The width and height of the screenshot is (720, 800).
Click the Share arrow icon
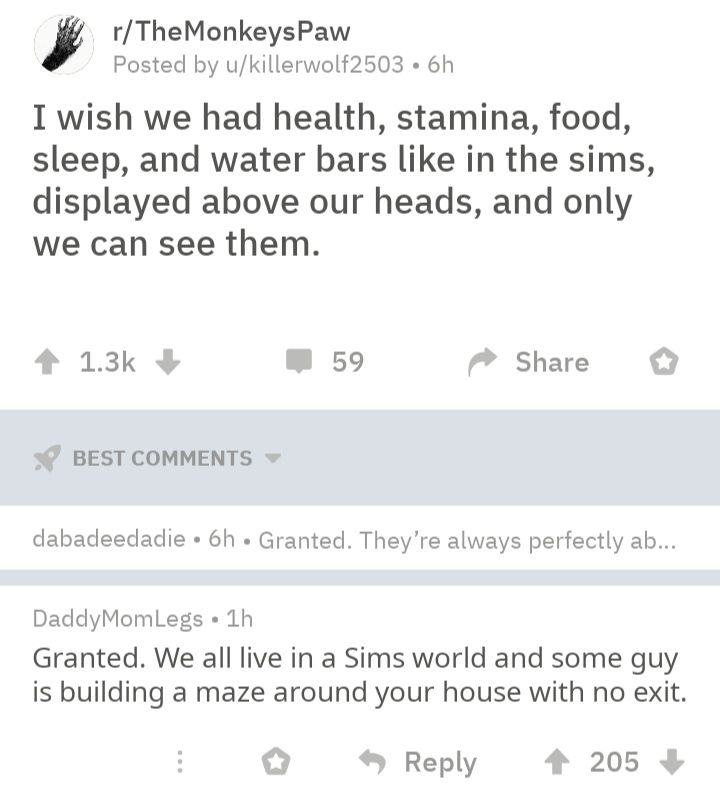coord(484,362)
